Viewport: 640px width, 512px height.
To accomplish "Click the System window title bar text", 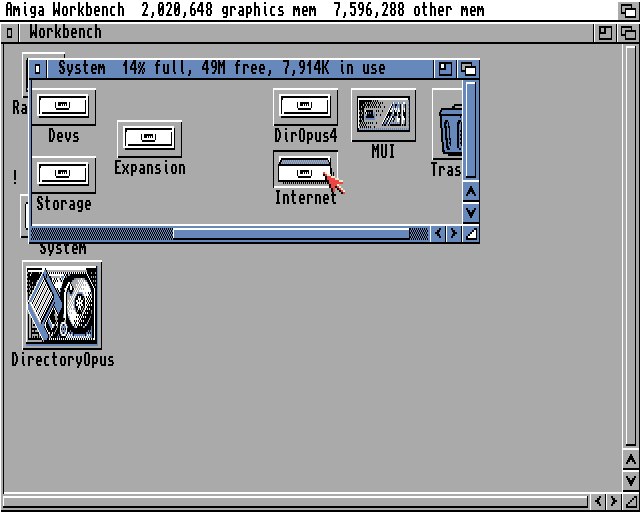I will point(222,68).
